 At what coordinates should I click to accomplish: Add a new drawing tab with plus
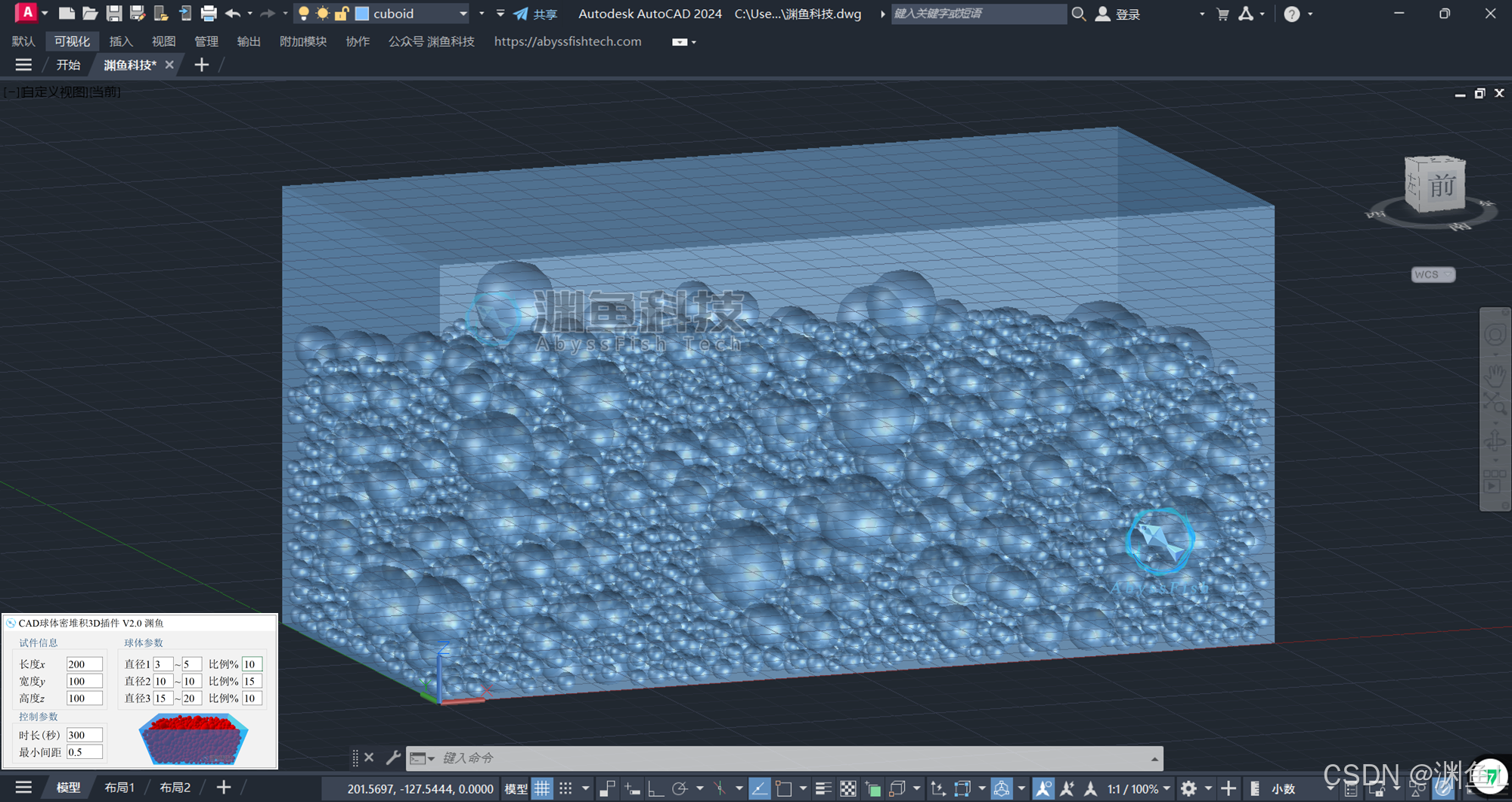point(201,65)
